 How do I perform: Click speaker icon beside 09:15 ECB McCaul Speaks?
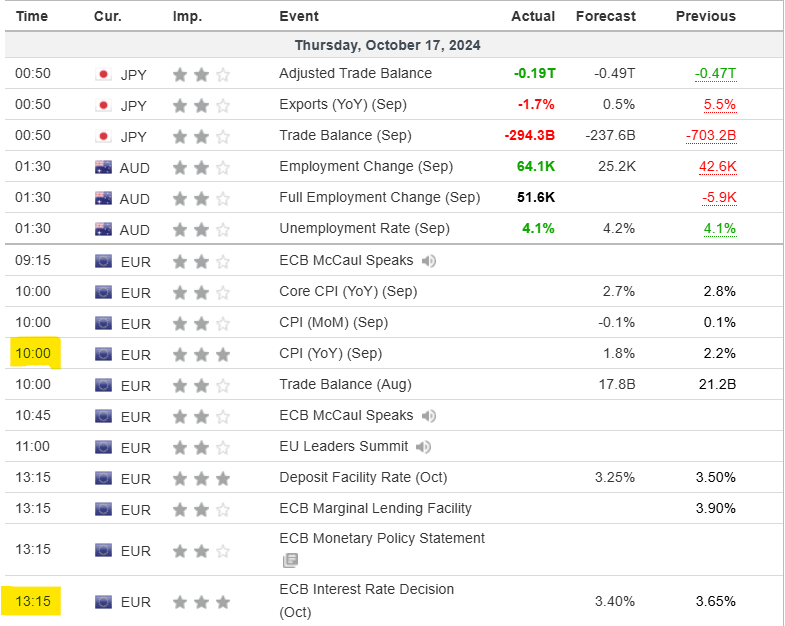point(429,261)
